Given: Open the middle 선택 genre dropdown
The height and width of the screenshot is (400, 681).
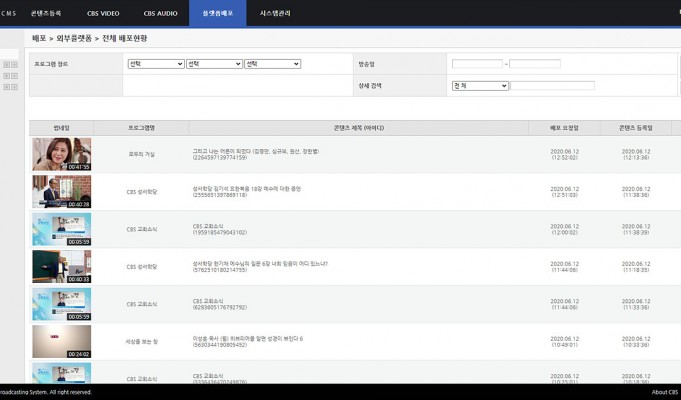Looking at the screenshot, I should (214, 64).
